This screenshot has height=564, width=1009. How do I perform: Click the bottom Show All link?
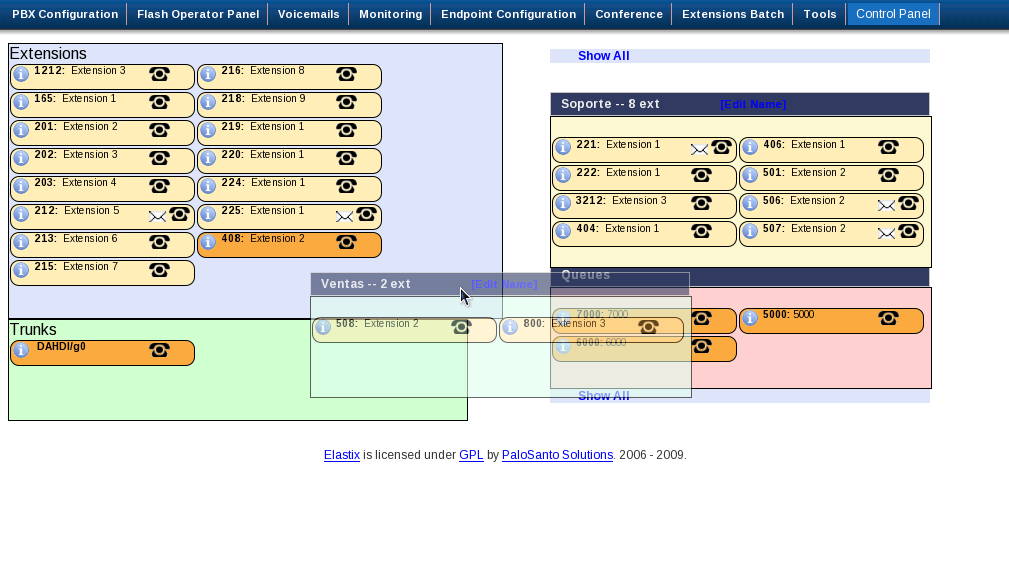click(x=603, y=396)
